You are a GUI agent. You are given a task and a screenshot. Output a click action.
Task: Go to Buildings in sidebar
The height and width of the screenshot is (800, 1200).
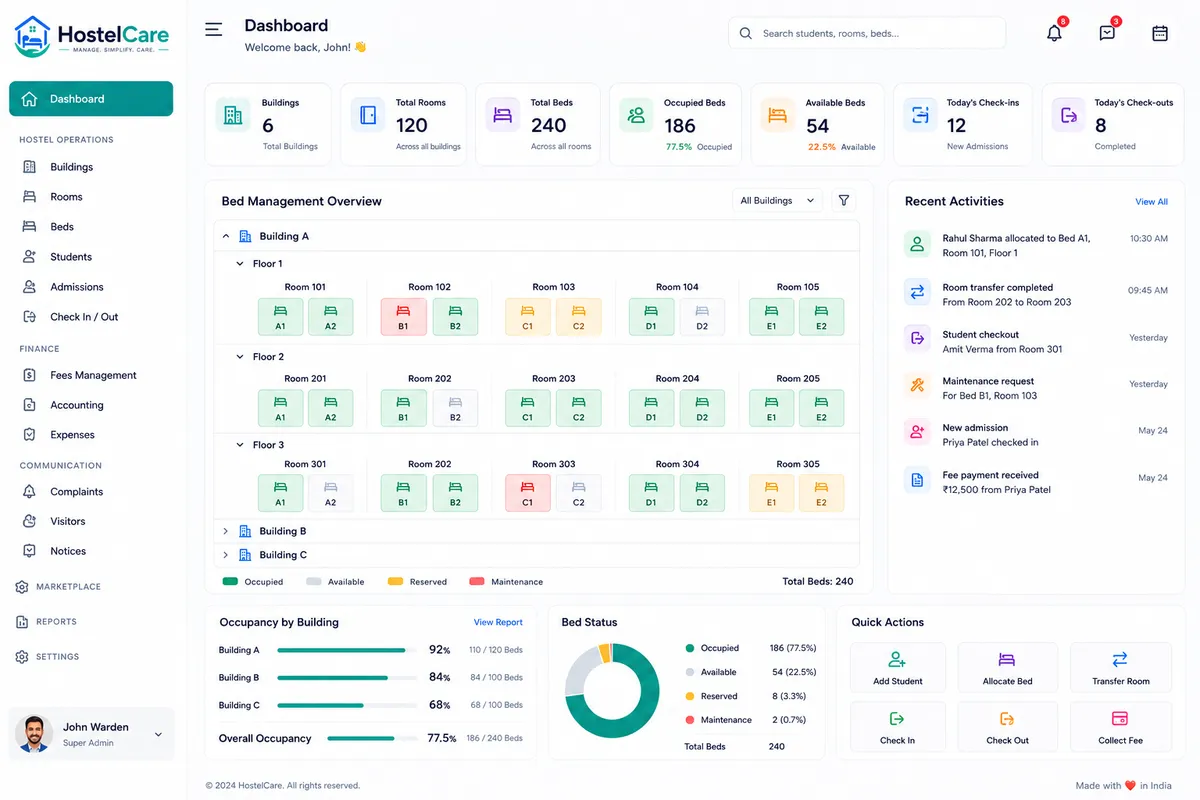coord(71,167)
